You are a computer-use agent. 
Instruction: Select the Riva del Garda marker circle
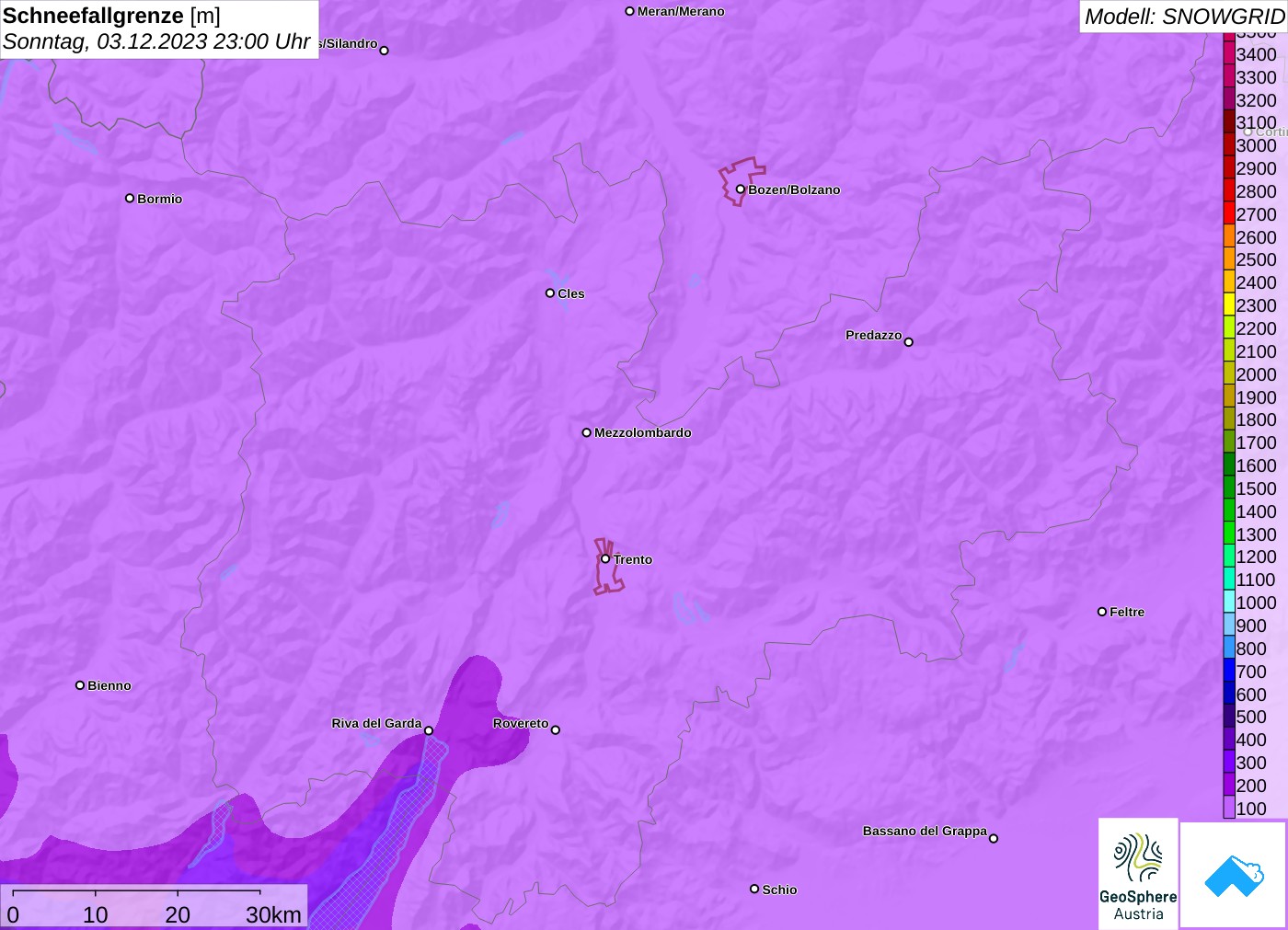click(x=429, y=730)
